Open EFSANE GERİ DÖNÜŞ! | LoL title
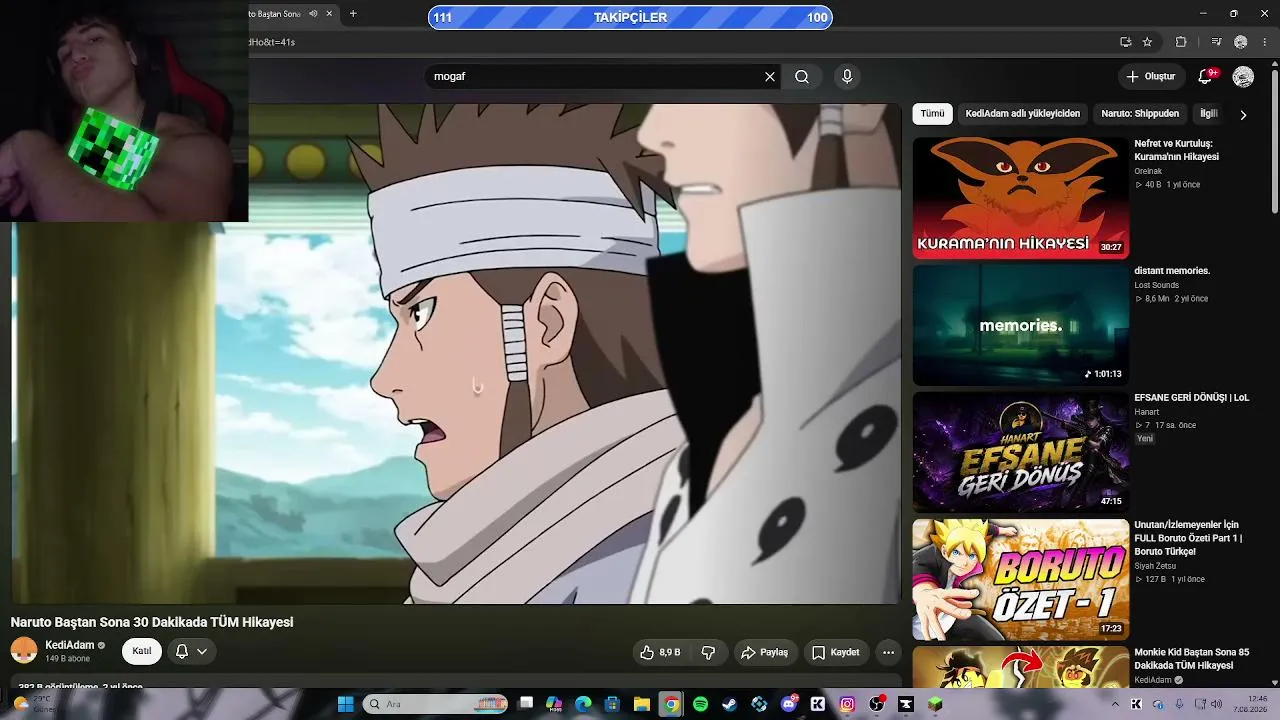This screenshot has width=1280, height=720. (1191, 398)
